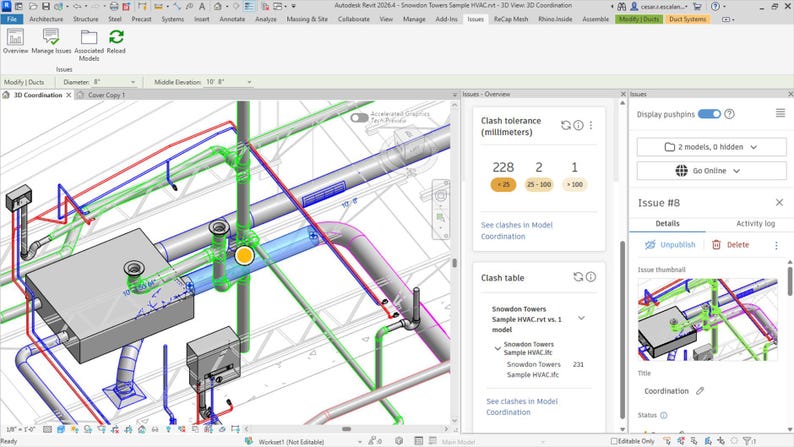
Task: Select the >100 tolerance badge
Action: pyautogui.click(x=574, y=185)
